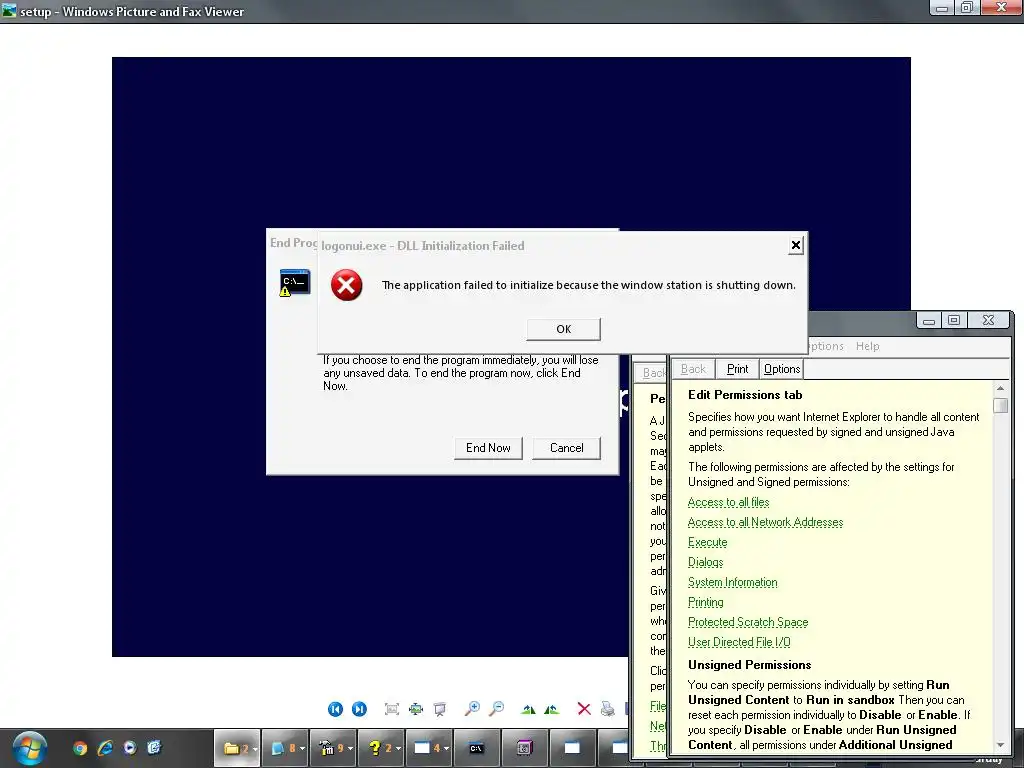1024x768 pixels.
Task: Click the fourth quick launch icon after Media Player
Action: [154, 748]
